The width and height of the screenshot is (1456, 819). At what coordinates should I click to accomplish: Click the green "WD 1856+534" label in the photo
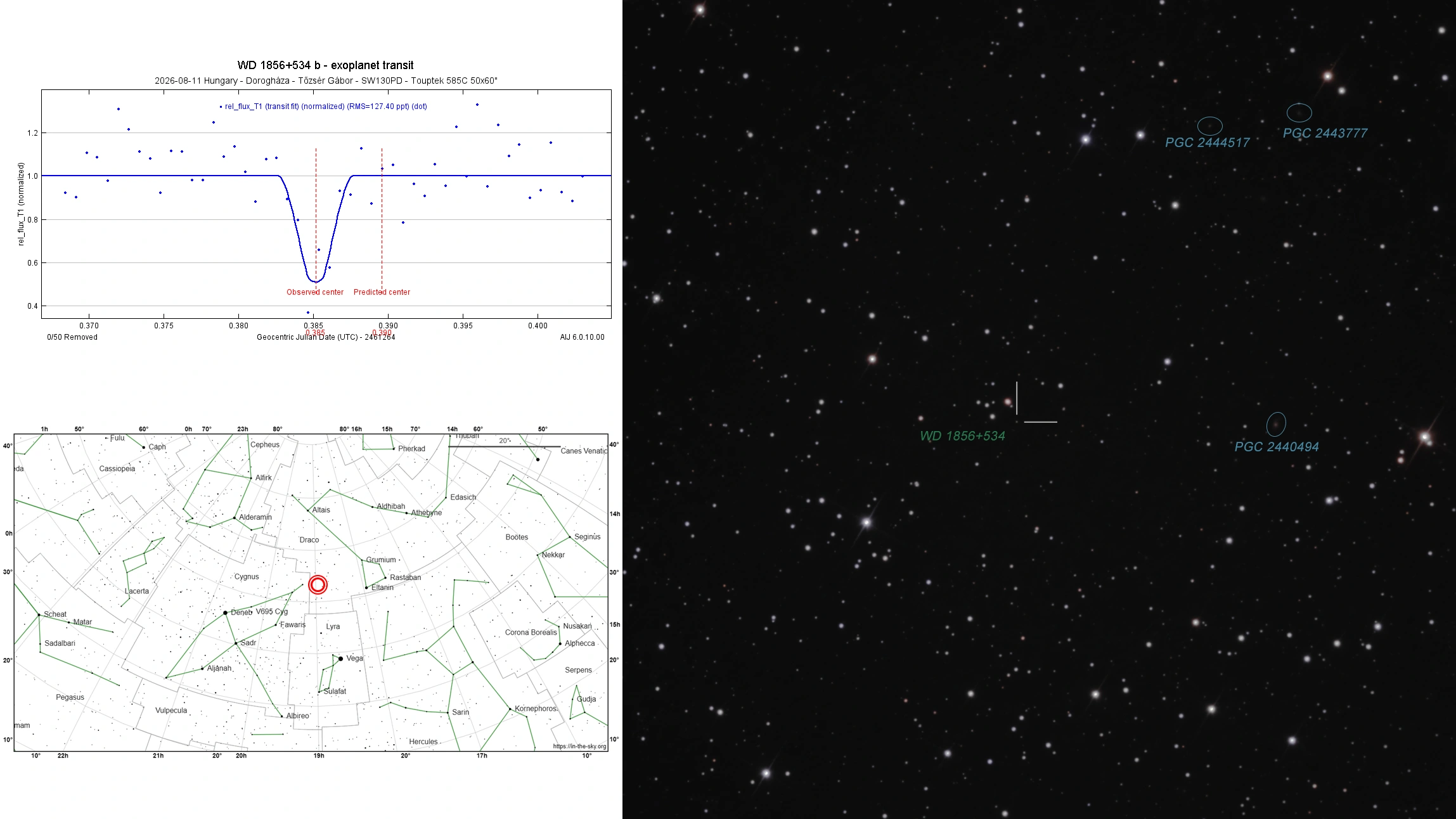(x=962, y=436)
